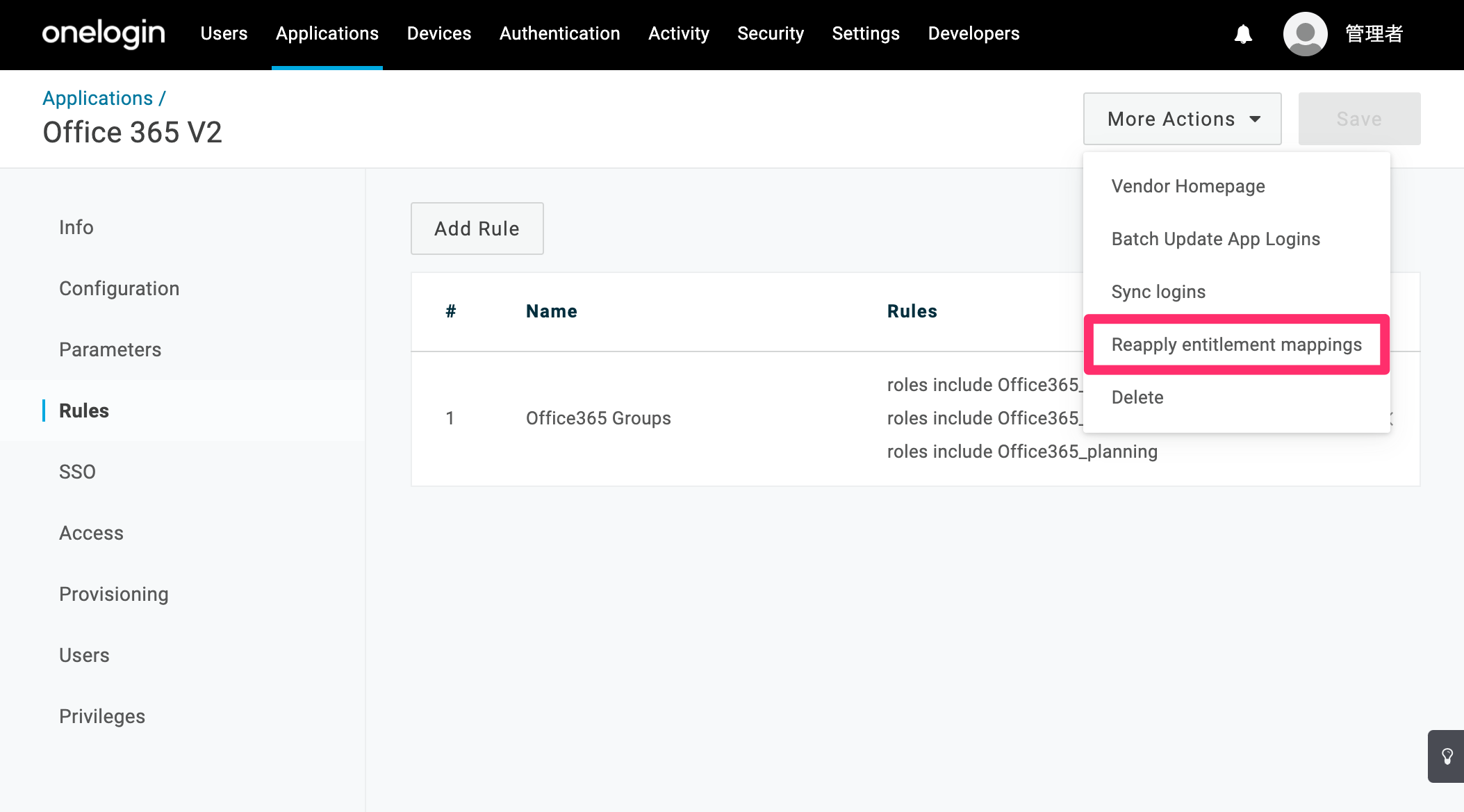Click the lightbulb help icon
1464x812 pixels.
coord(1447,756)
